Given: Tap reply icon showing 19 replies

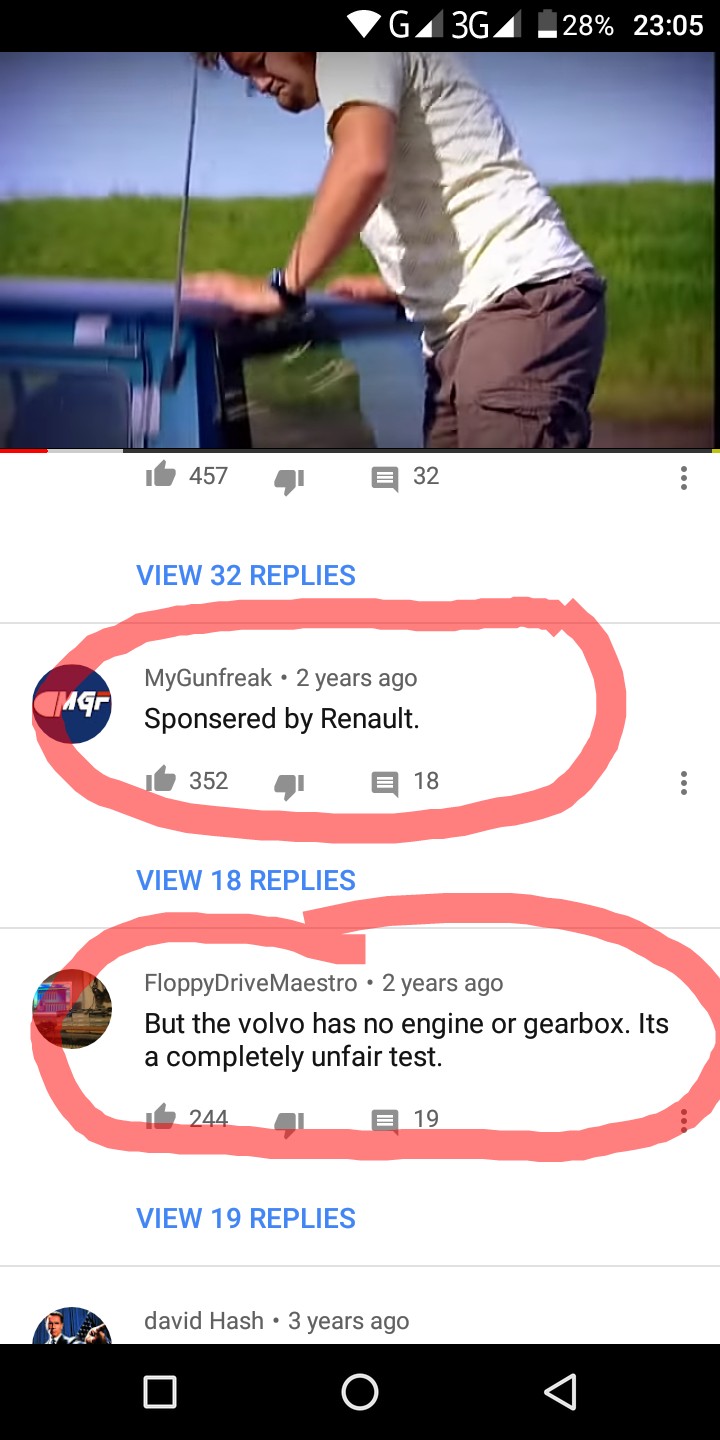Looking at the screenshot, I should pos(385,1121).
